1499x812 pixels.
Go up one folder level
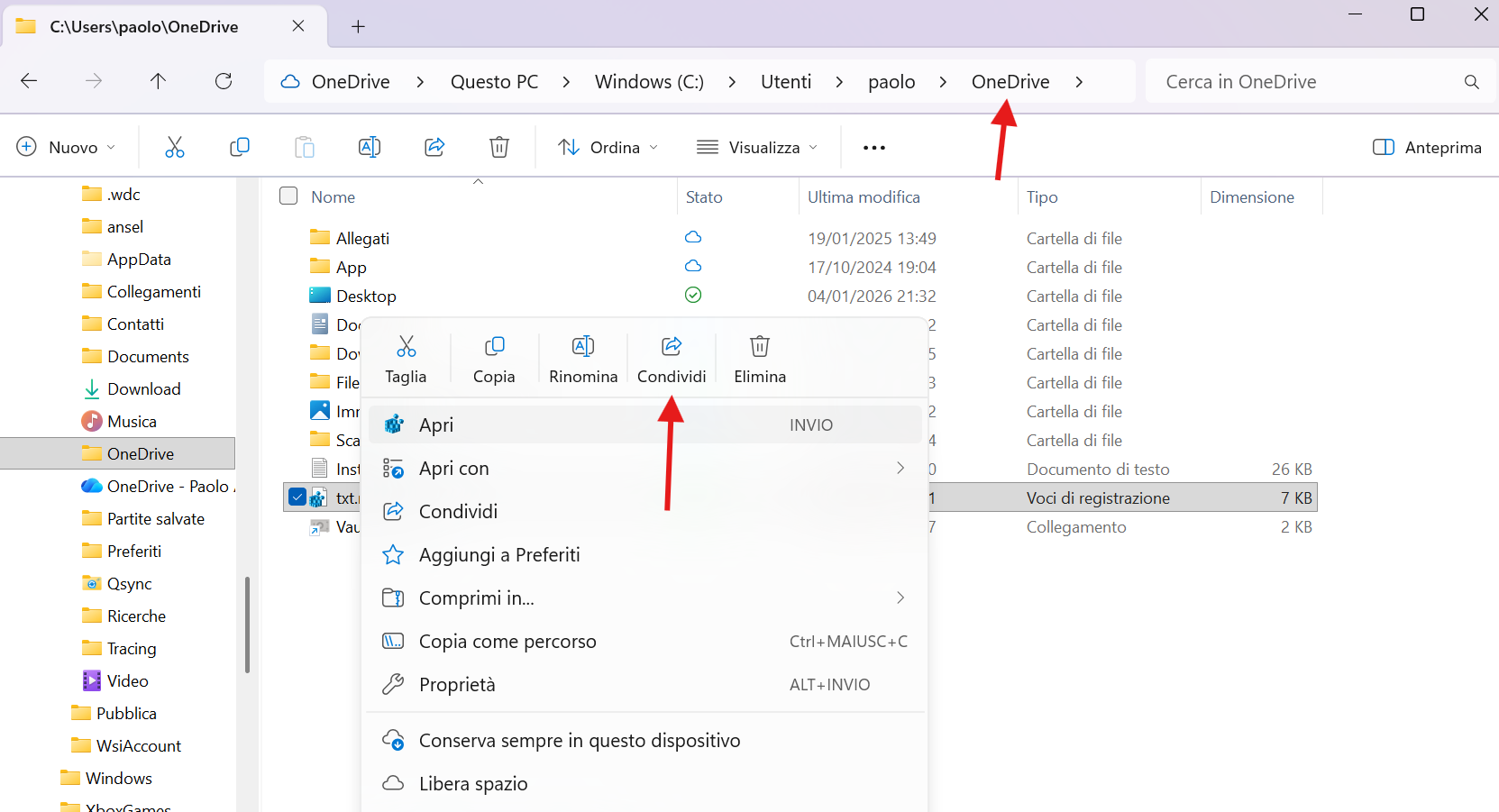[159, 81]
